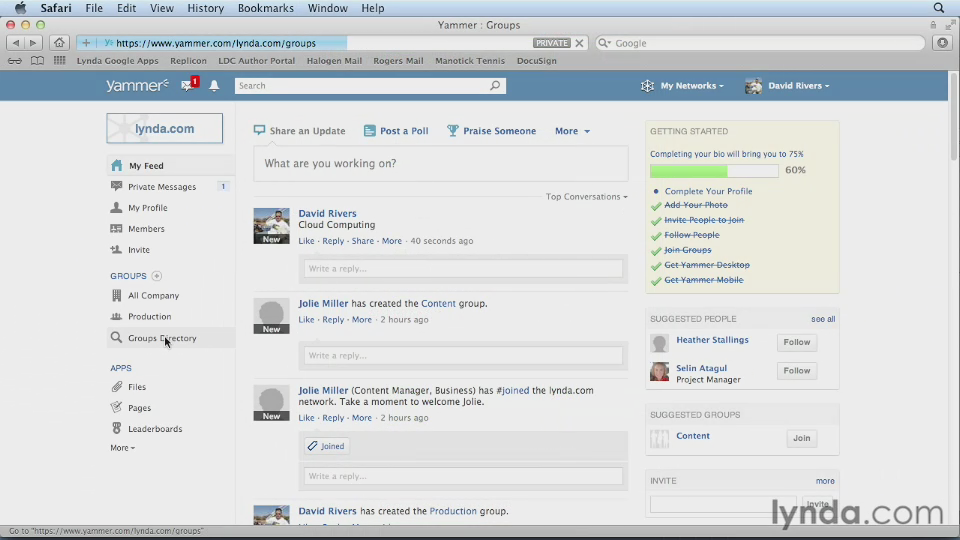
Task: Open the Bookmarks menu
Action: (x=266, y=8)
